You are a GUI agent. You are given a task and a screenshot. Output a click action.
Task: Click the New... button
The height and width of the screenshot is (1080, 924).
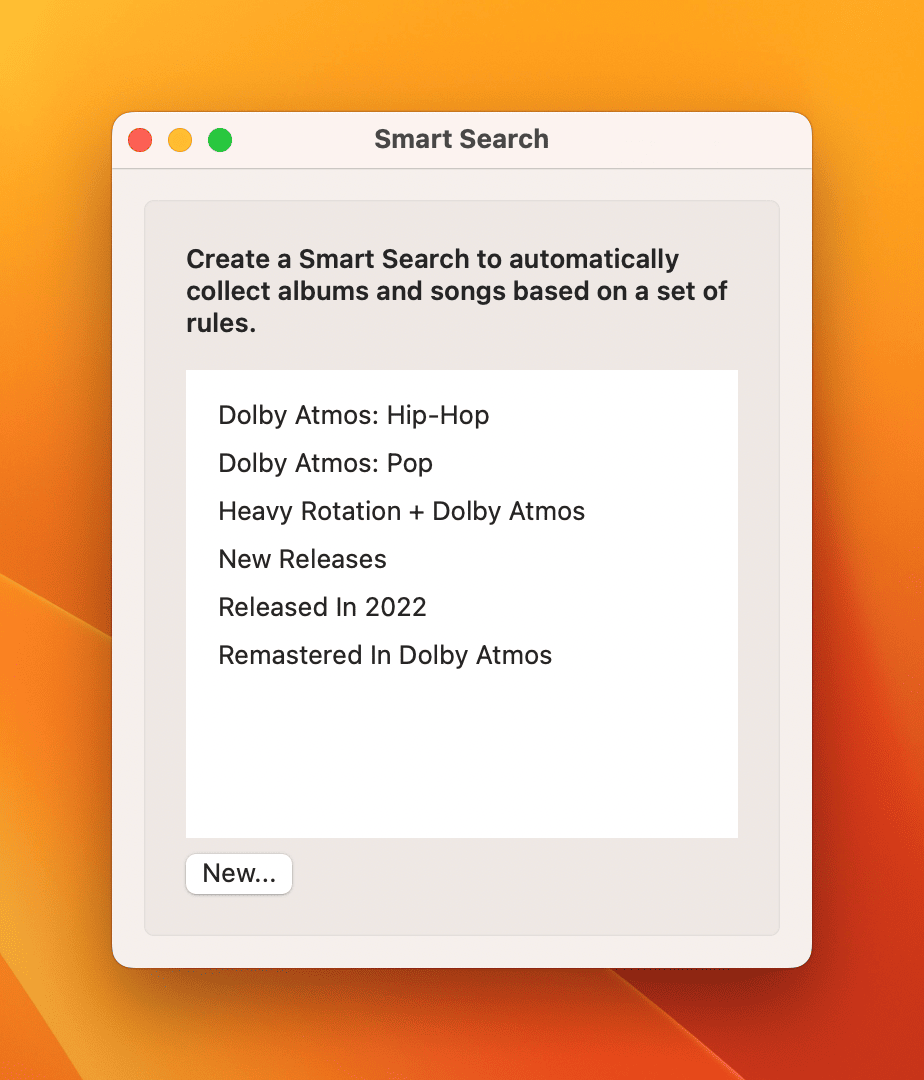click(239, 873)
